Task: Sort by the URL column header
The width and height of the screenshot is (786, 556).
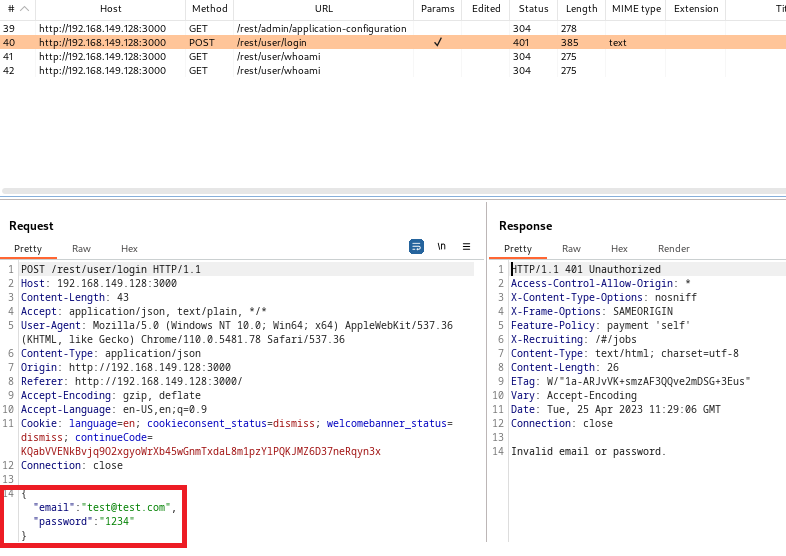Action: coord(323,9)
